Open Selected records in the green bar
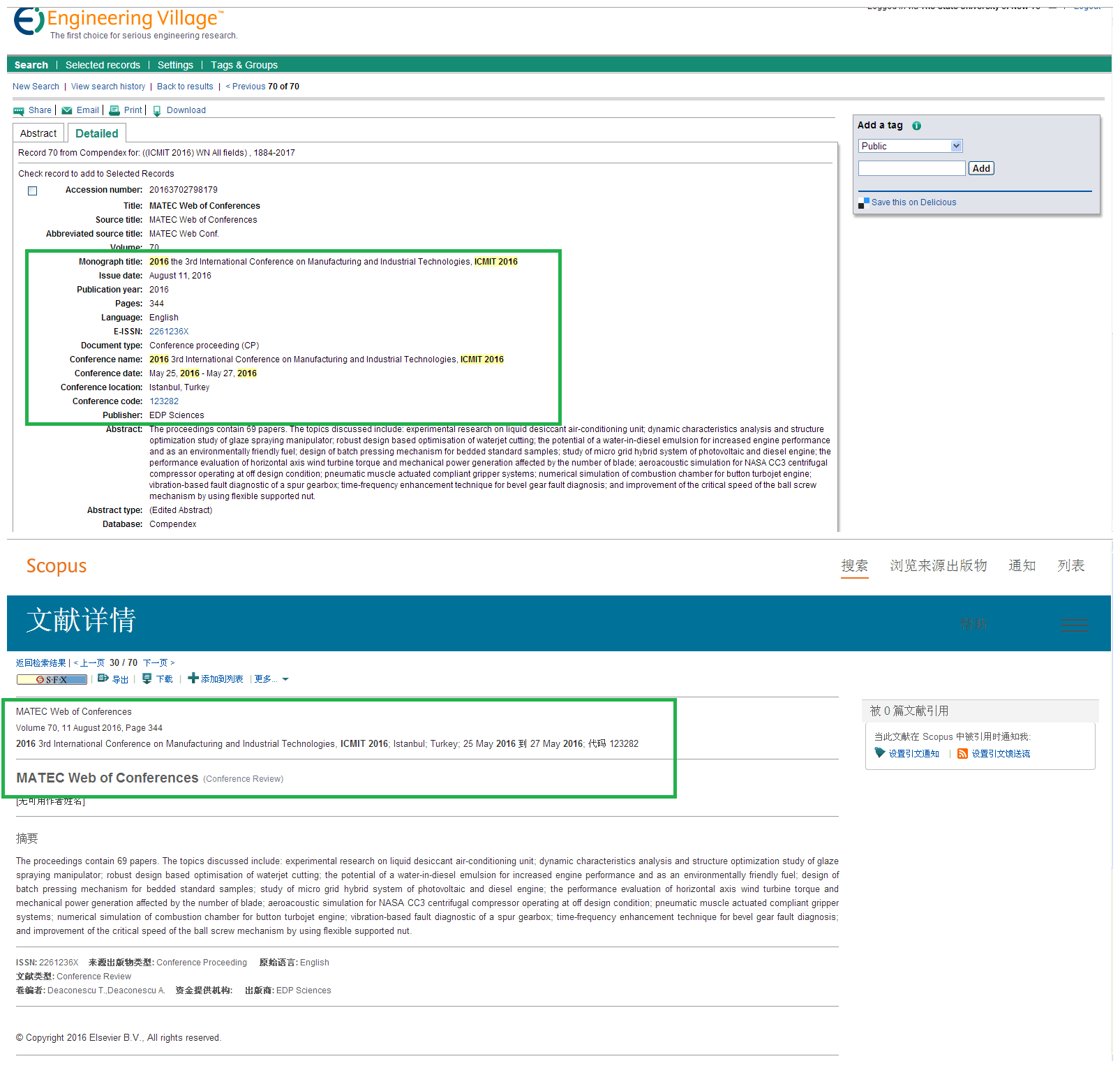 (x=103, y=65)
